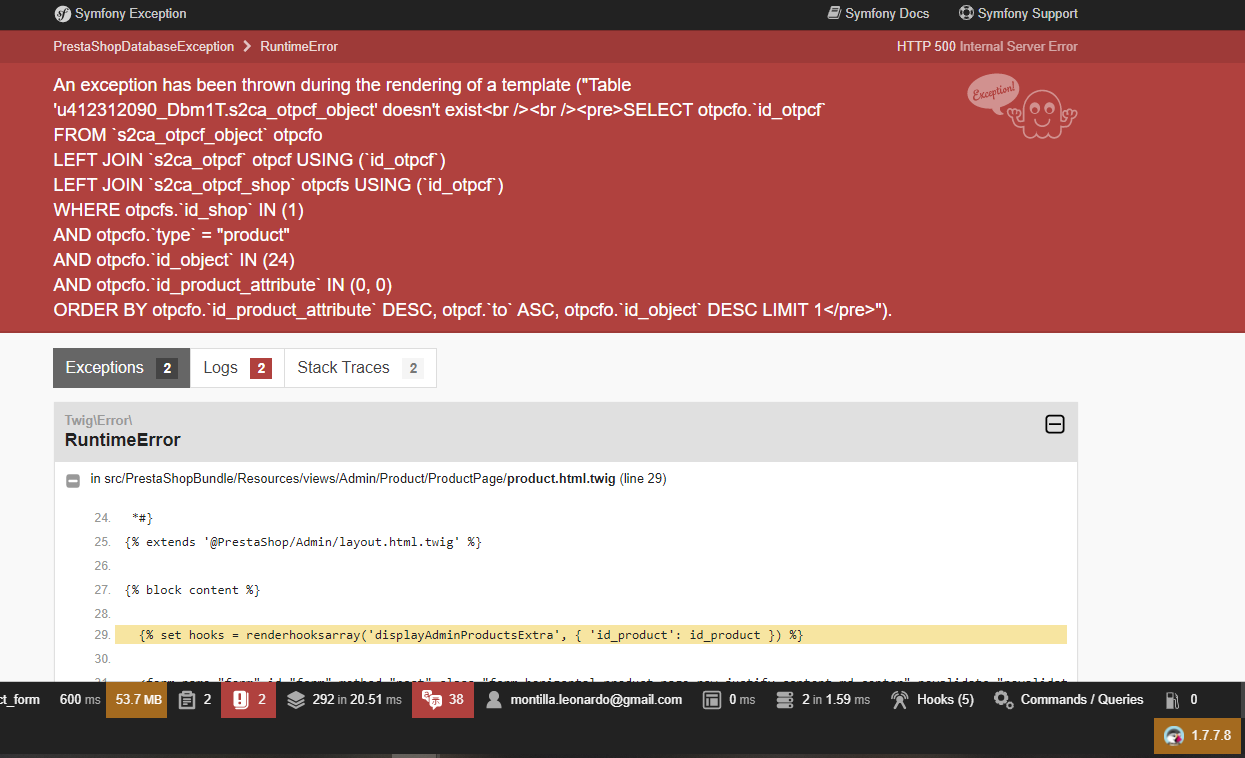The height and width of the screenshot is (758, 1245).
Task: Open the exceptions panel alert icon
Action: pyautogui.click(x=240, y=700)
